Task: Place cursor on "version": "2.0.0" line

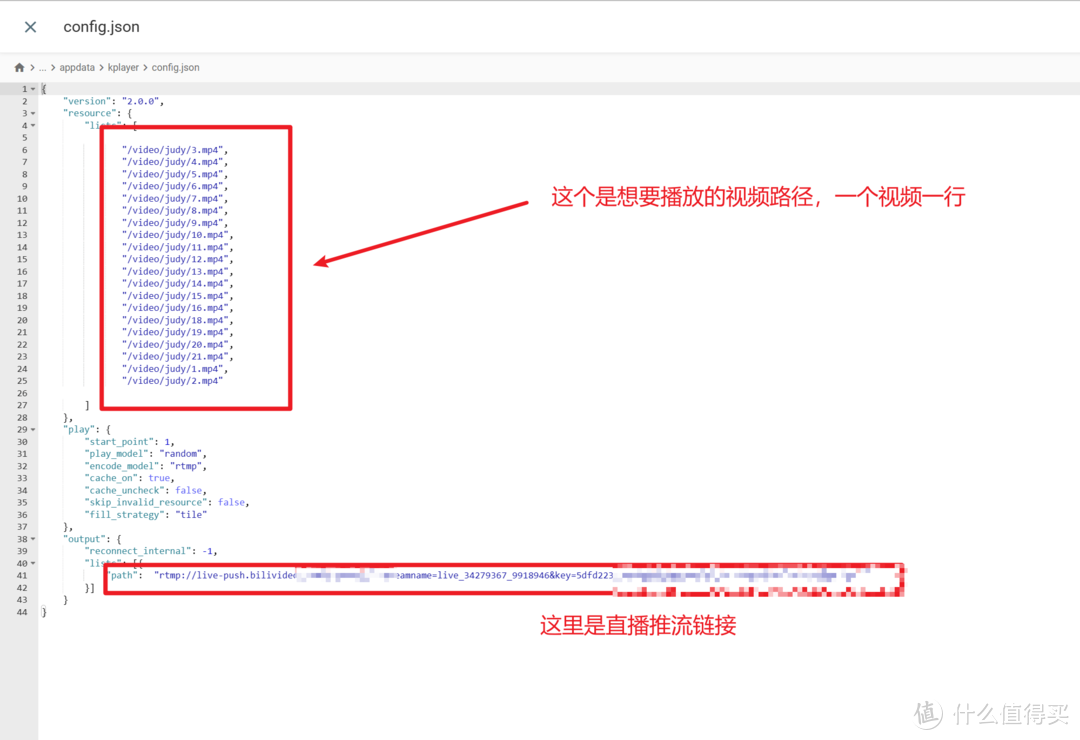Action: [114, 101]
